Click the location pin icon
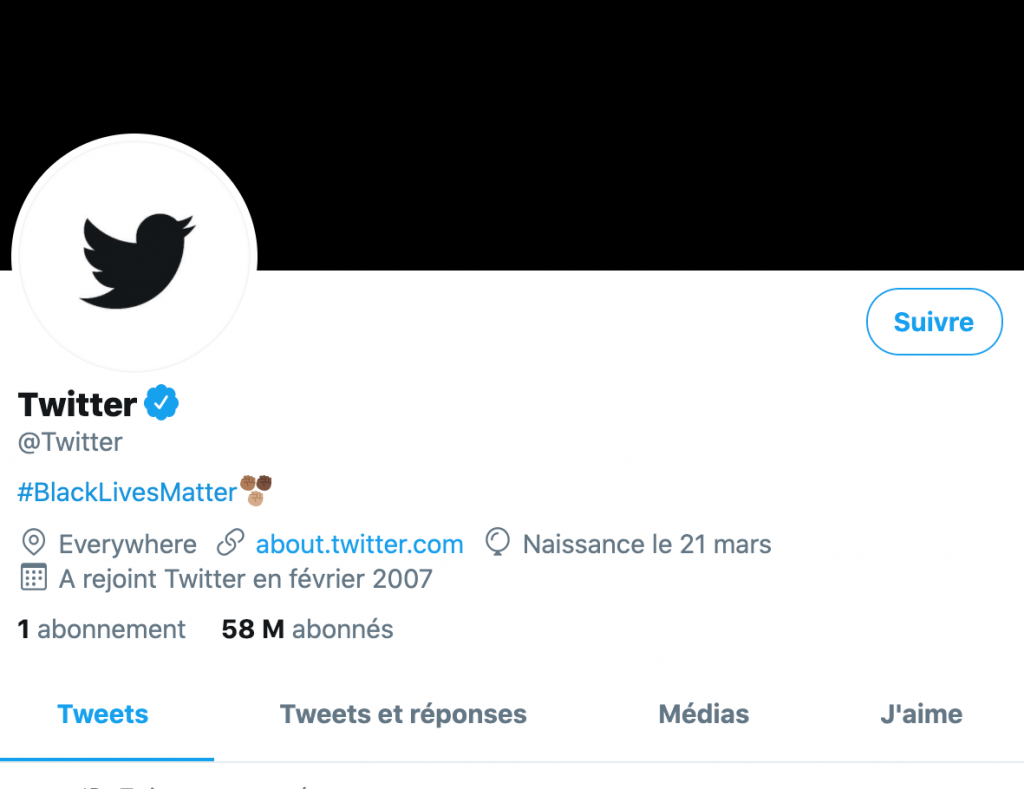Image resolution: width=1024 pixels, height=789 pixels. [x=34, y=544]
